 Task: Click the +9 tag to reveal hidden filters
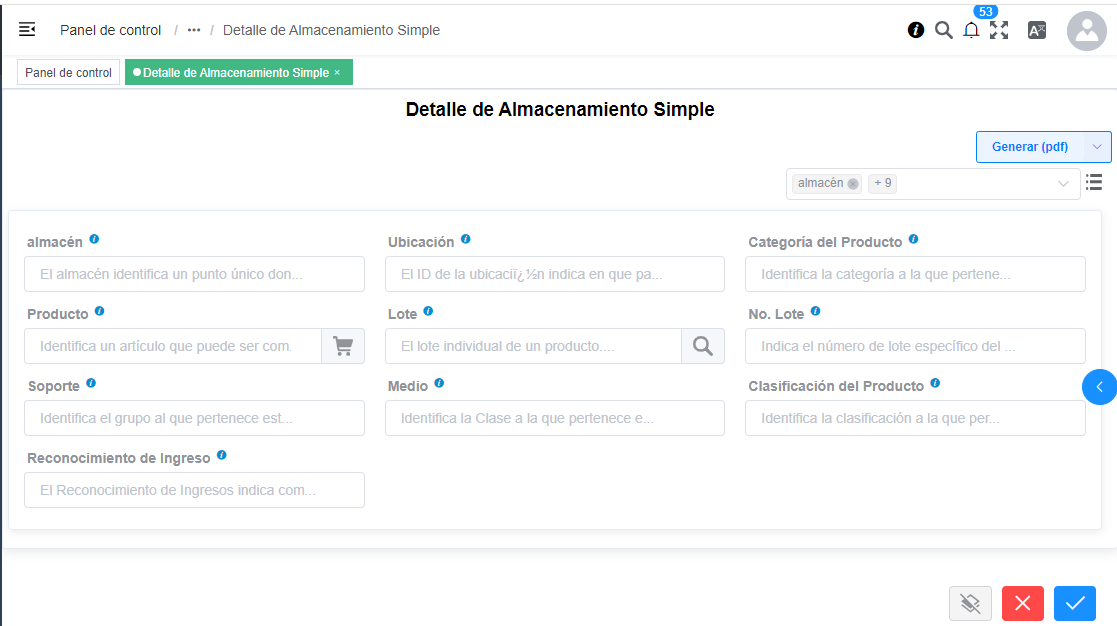(x=882, y=183)
